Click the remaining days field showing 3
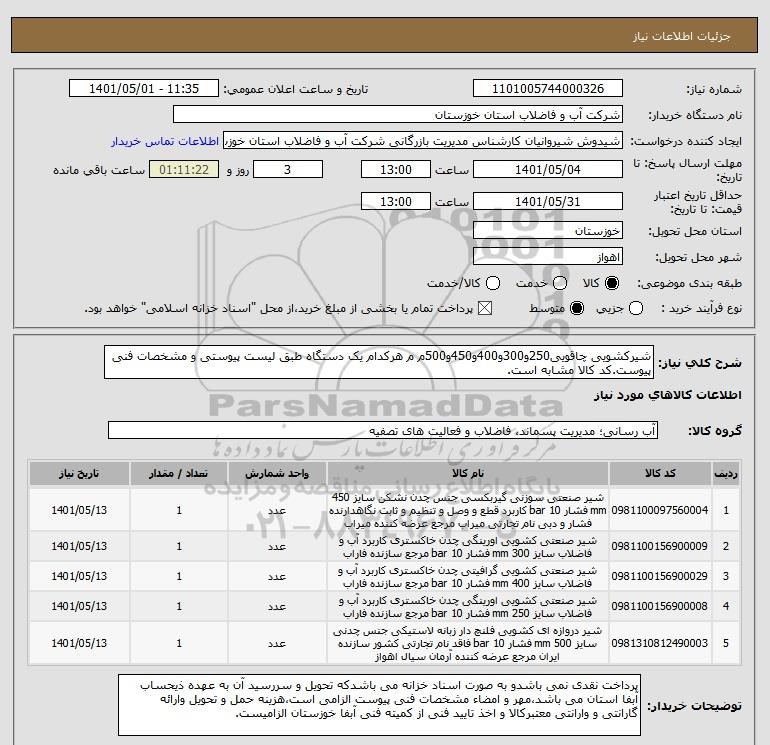 tap(288, 170)
